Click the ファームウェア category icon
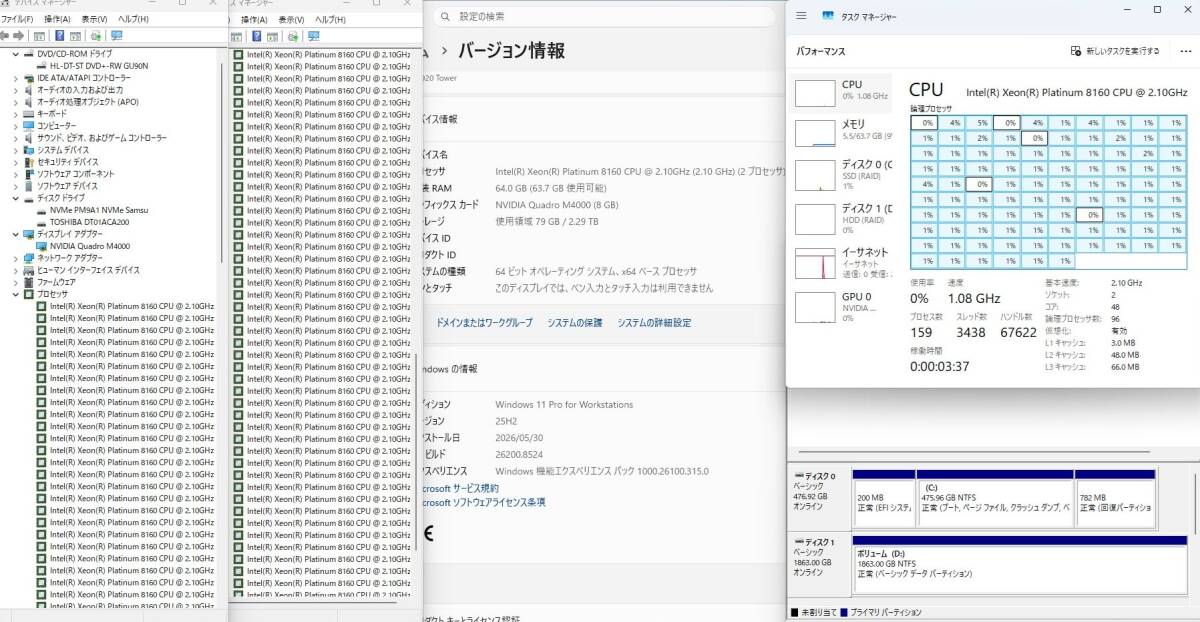This screenshot has height=622, width=1200. click(28, 282)
